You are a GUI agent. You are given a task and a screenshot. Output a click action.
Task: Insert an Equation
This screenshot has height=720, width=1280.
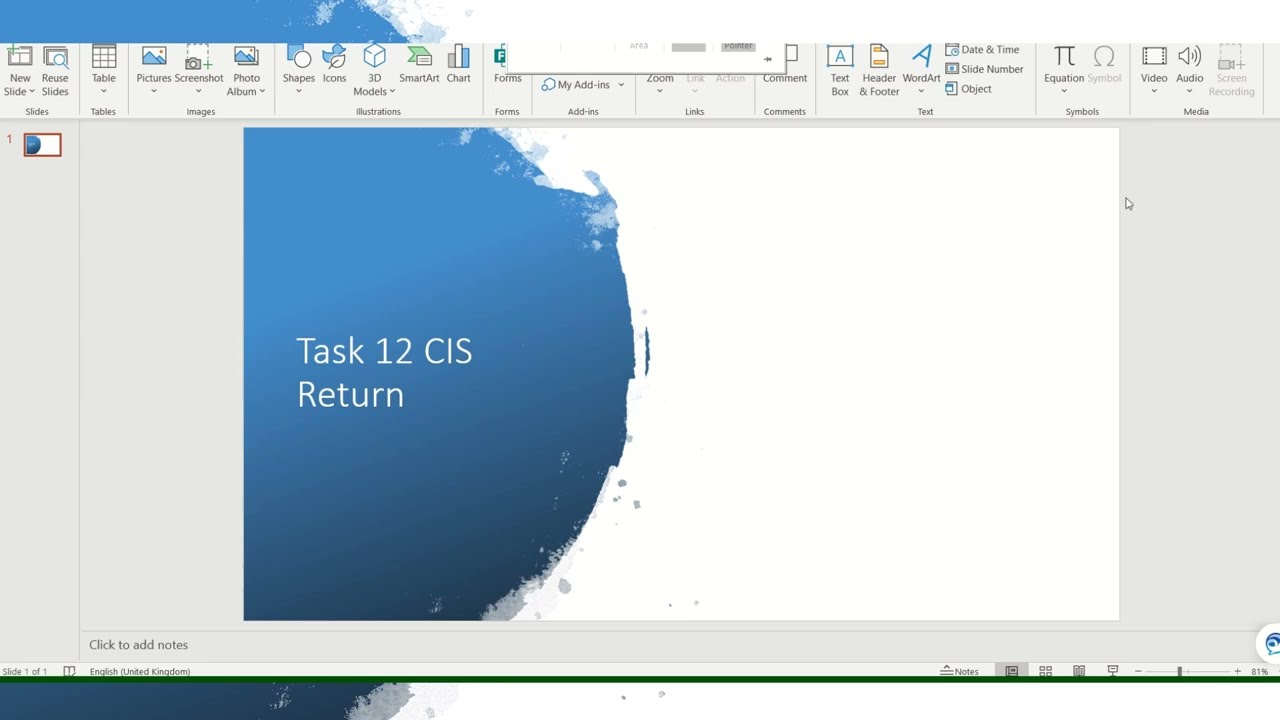coord(1064,70)
